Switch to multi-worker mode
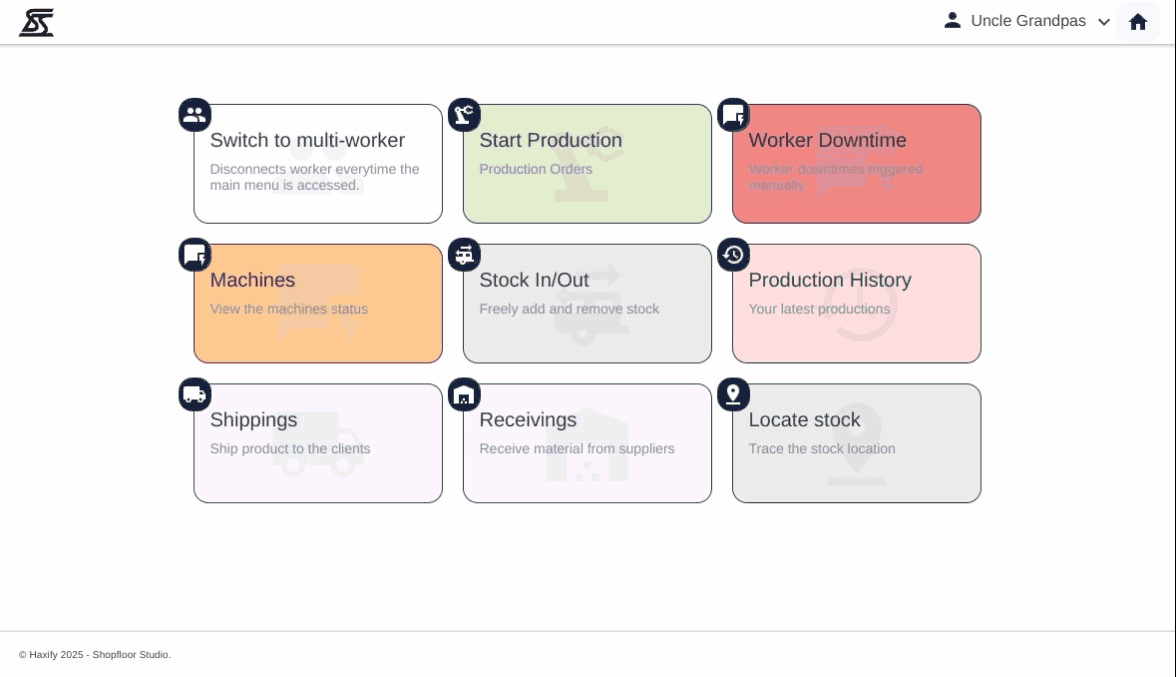Viewport: 1176px width, 677px height. (x=318, y=164)
